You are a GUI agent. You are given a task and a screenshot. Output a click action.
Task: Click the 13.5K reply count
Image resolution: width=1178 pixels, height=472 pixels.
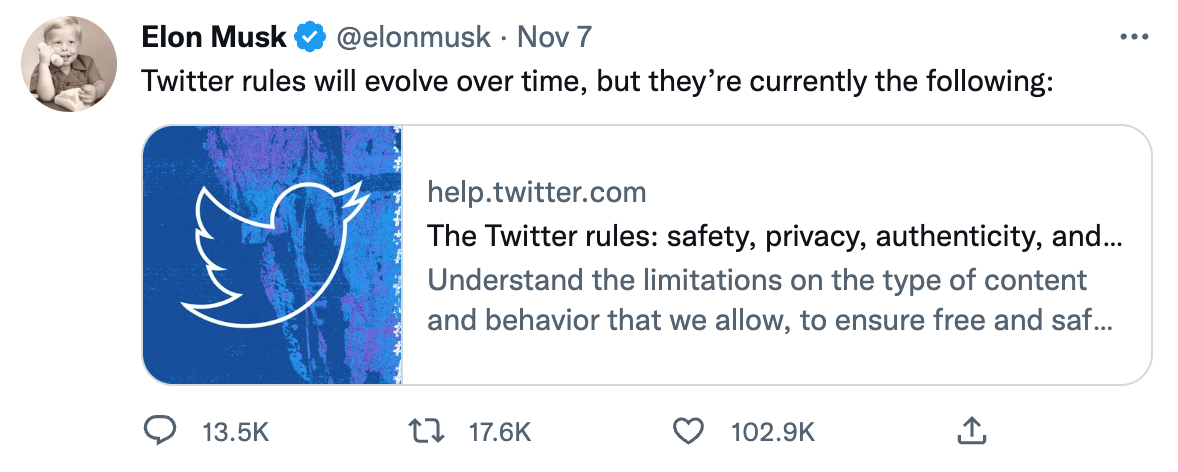[x=235, y=433]
